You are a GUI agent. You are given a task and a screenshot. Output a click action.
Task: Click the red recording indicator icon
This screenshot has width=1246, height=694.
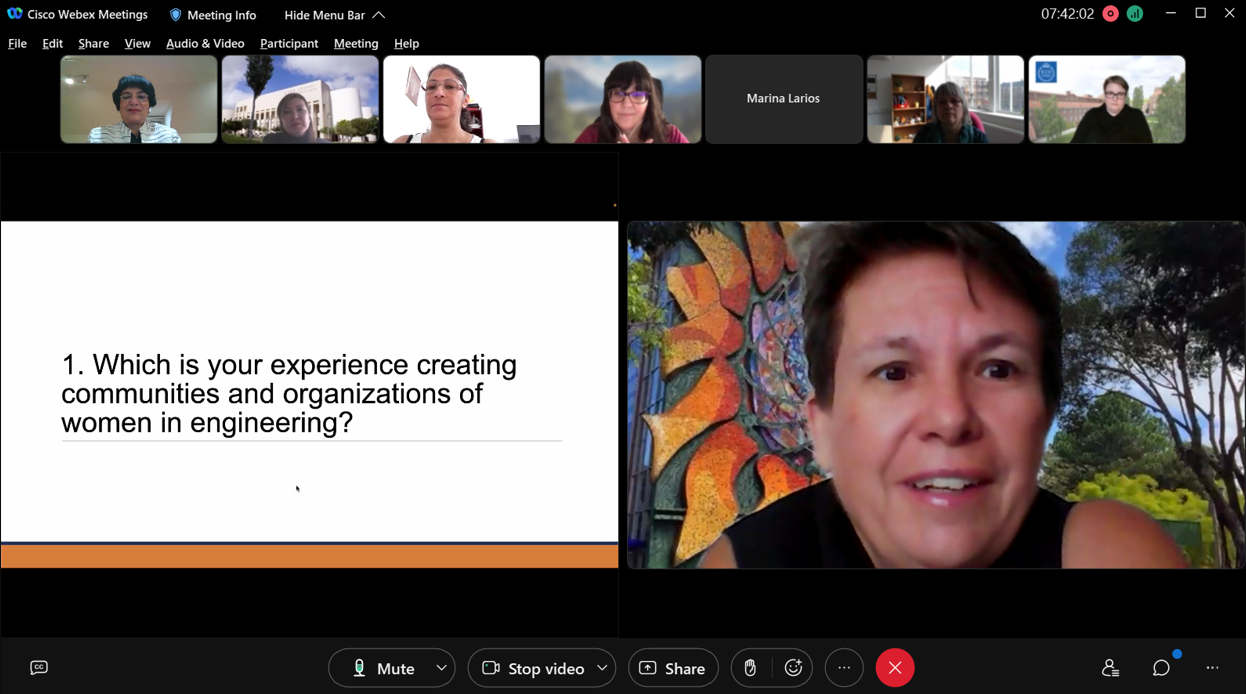pyautogui.click(x=1110, y=14)
